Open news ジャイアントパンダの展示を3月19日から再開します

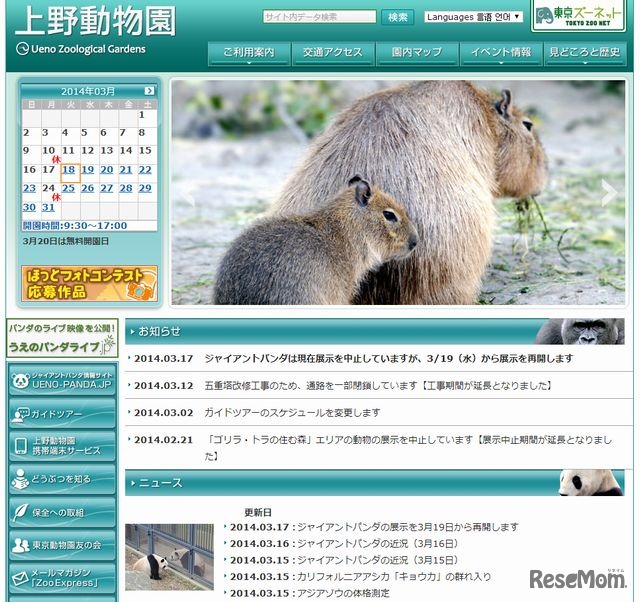408,527
